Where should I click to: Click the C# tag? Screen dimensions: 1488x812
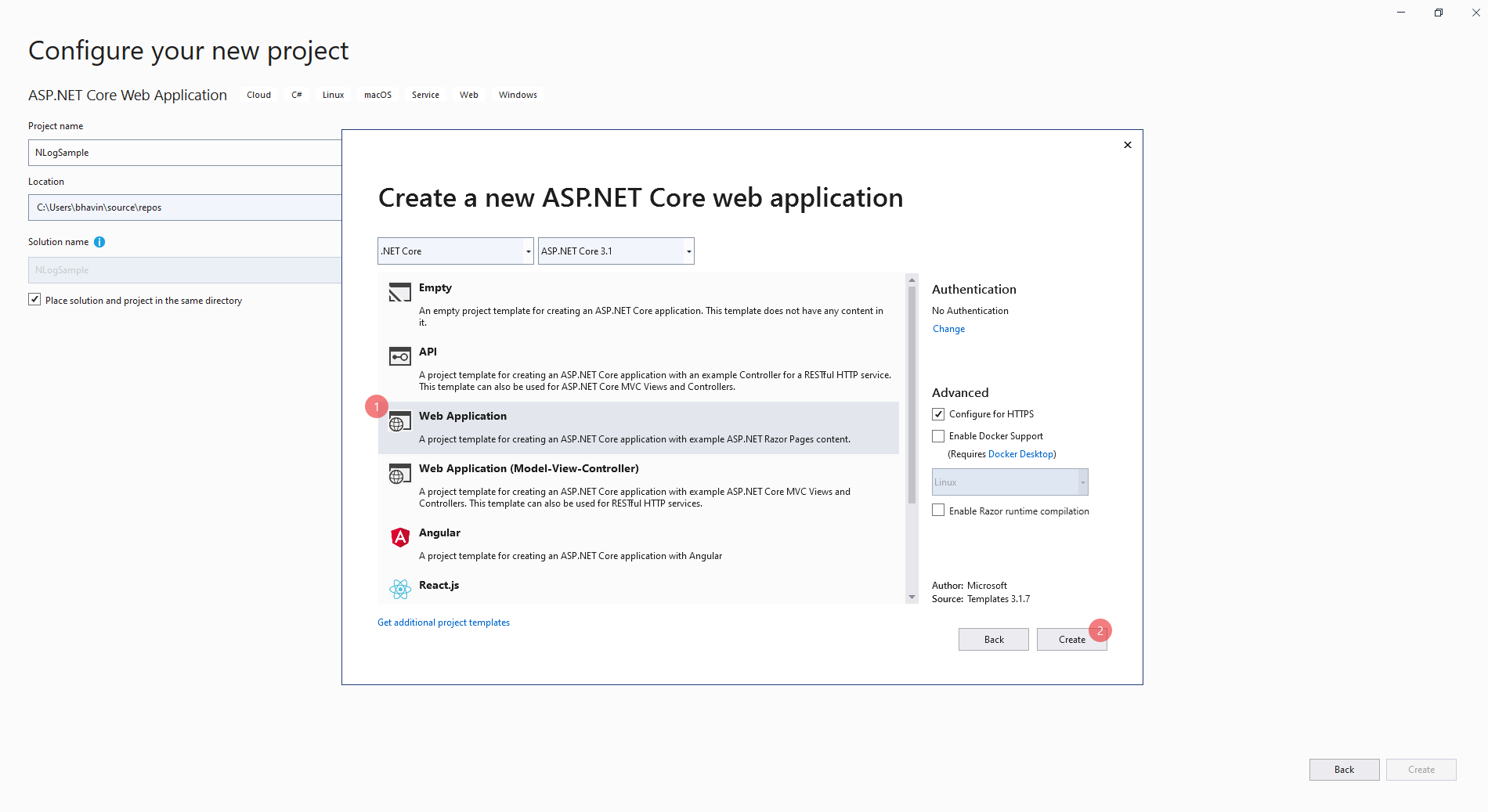[297, 95]
